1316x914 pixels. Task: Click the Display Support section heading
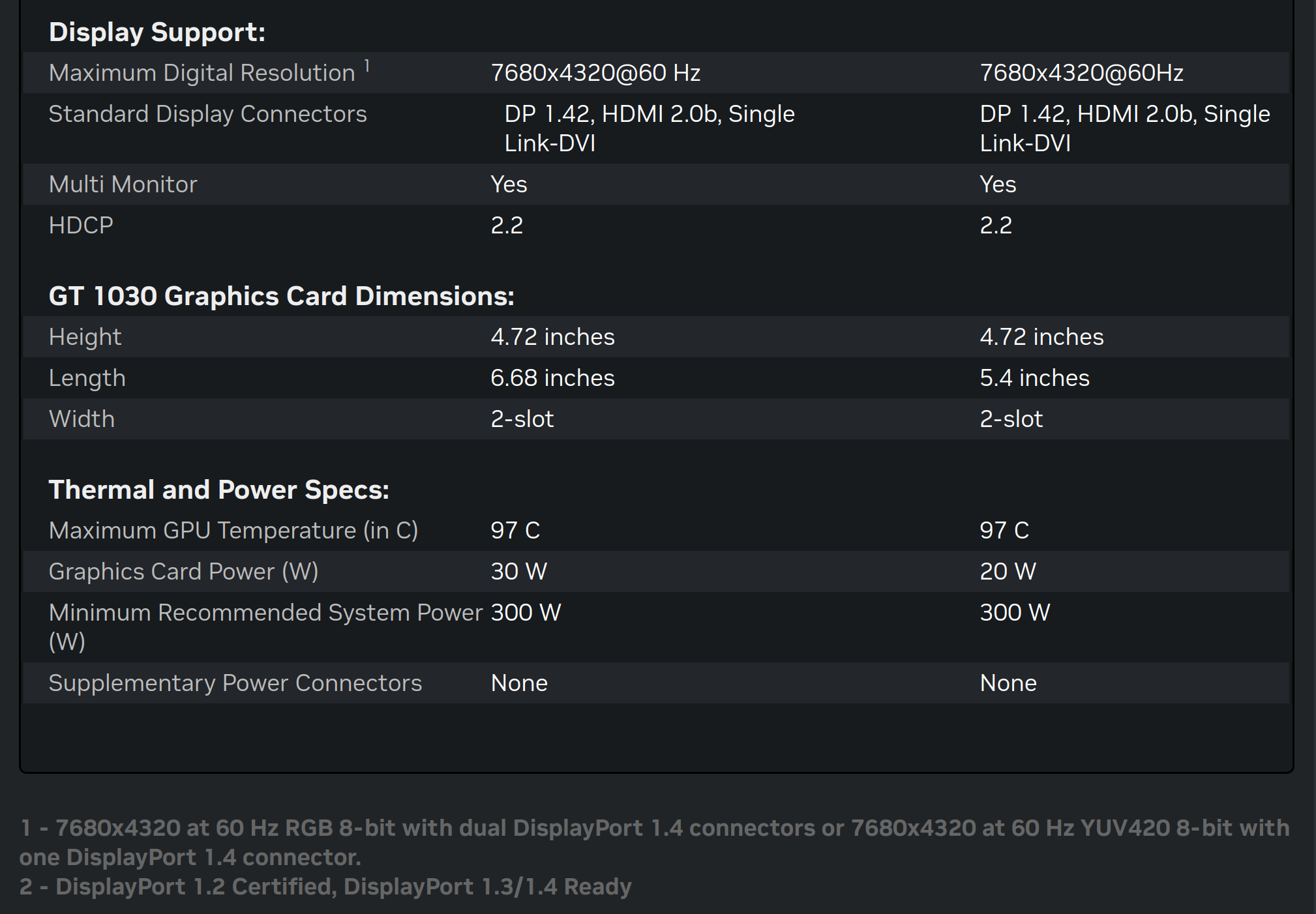pos(157,32)
